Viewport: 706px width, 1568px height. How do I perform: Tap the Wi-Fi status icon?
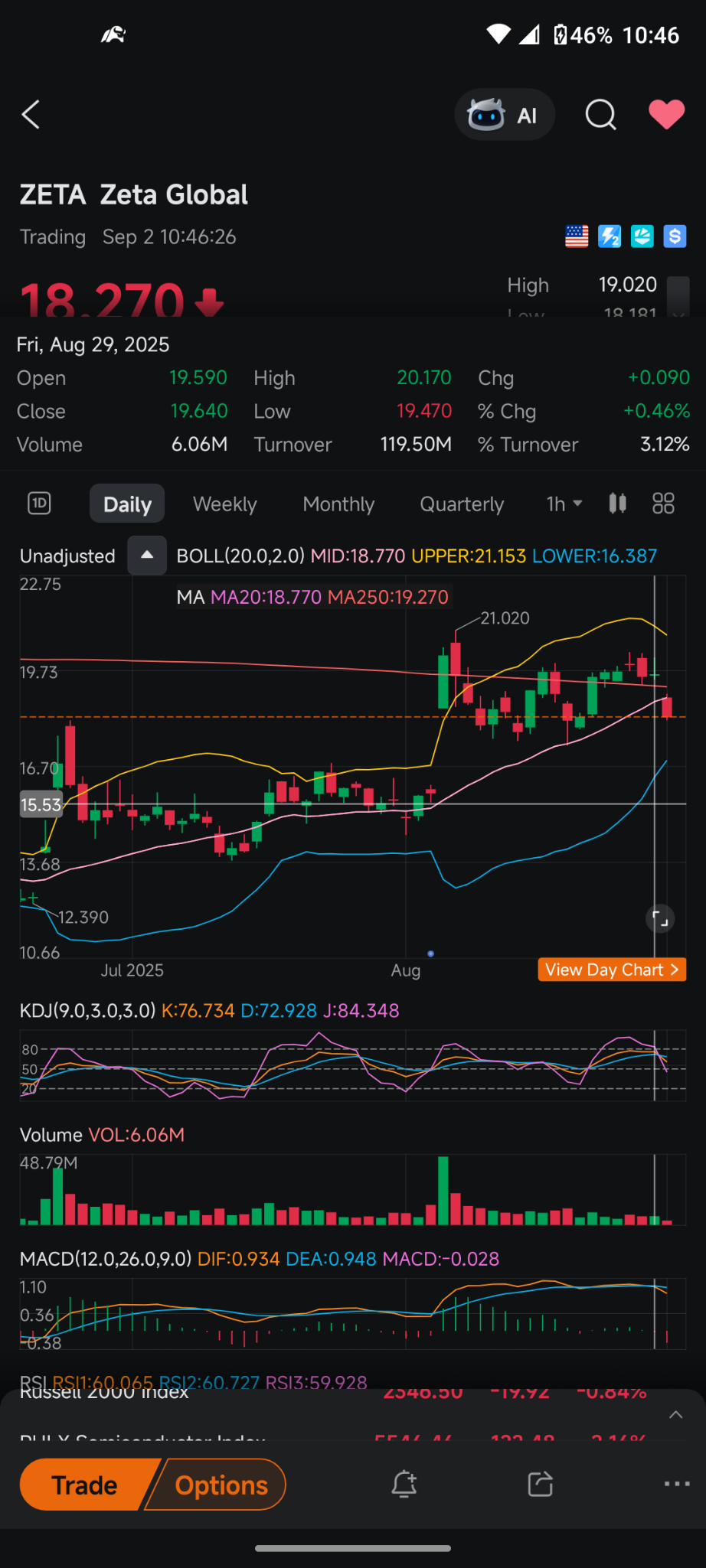click(x=498, y=34)
